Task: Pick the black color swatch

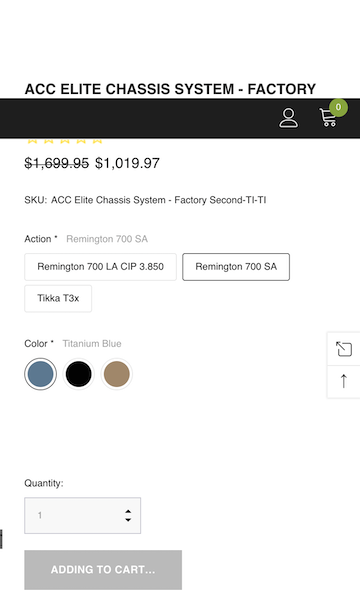Action: [x=79, y=374]
